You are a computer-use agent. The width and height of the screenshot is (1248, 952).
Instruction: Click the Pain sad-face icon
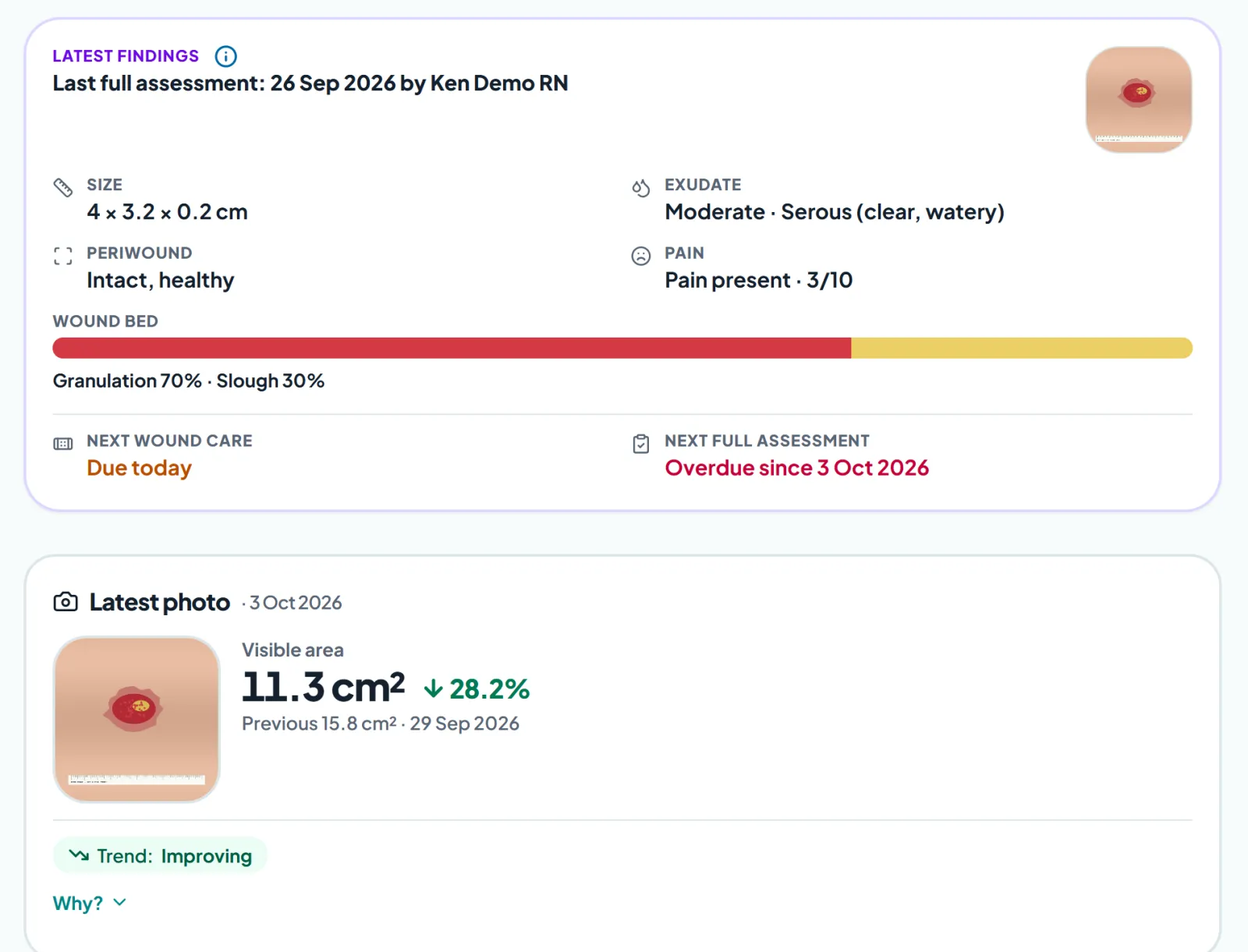[640, 256]
